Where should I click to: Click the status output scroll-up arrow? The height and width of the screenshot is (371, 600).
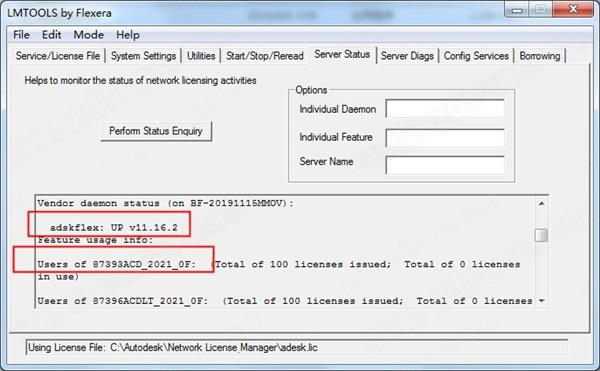click(541, 203)
